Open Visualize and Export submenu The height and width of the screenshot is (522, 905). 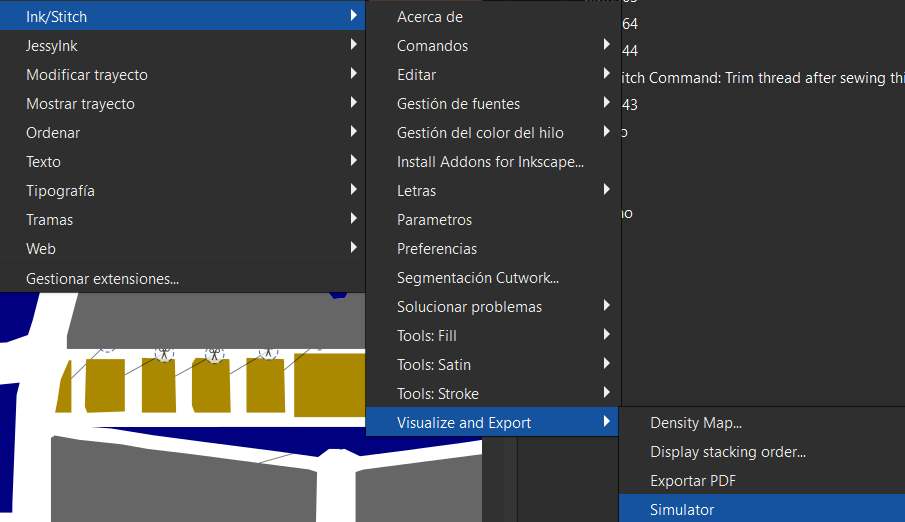point(492,422)
